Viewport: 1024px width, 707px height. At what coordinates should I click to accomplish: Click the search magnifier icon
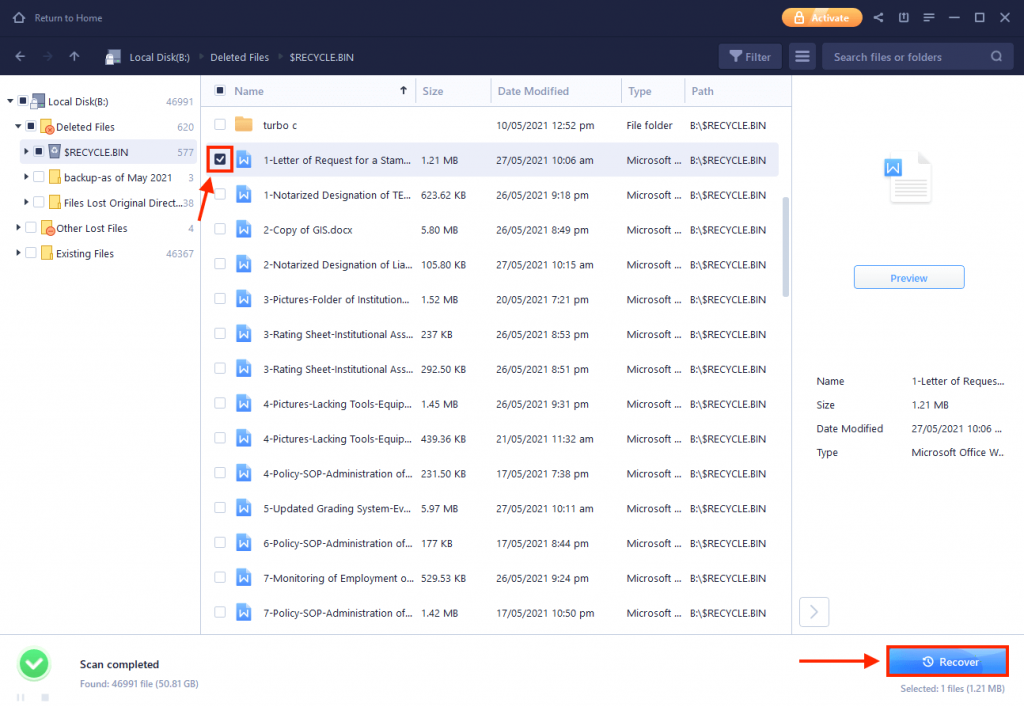coord(995,57)
